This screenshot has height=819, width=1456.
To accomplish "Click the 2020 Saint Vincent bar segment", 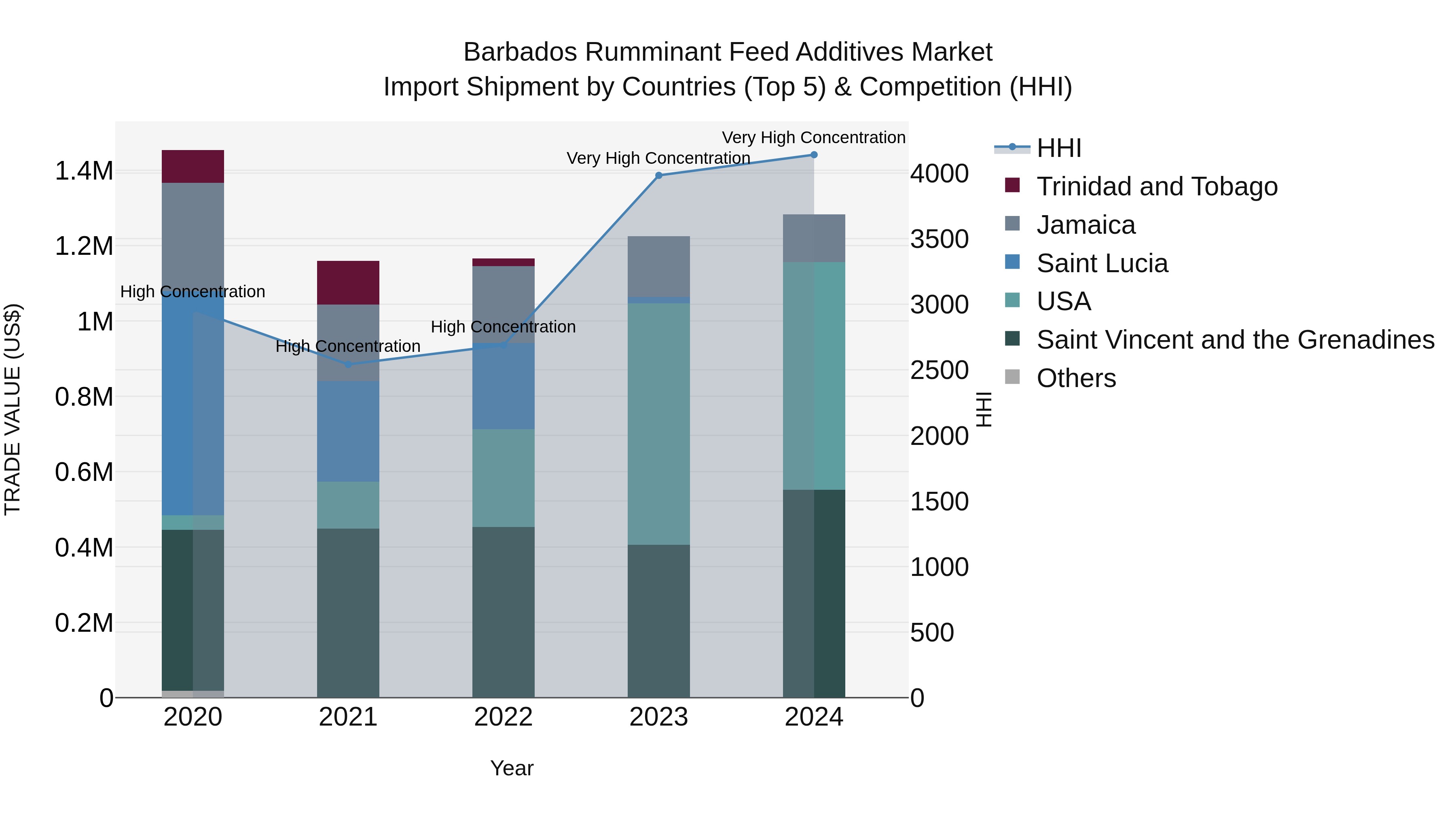I will coord(193,610).
